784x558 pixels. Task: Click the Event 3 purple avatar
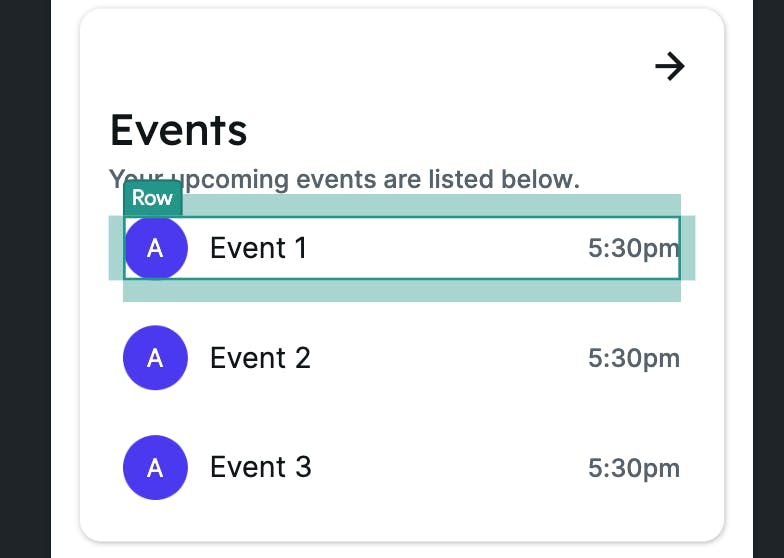(155, 467)
